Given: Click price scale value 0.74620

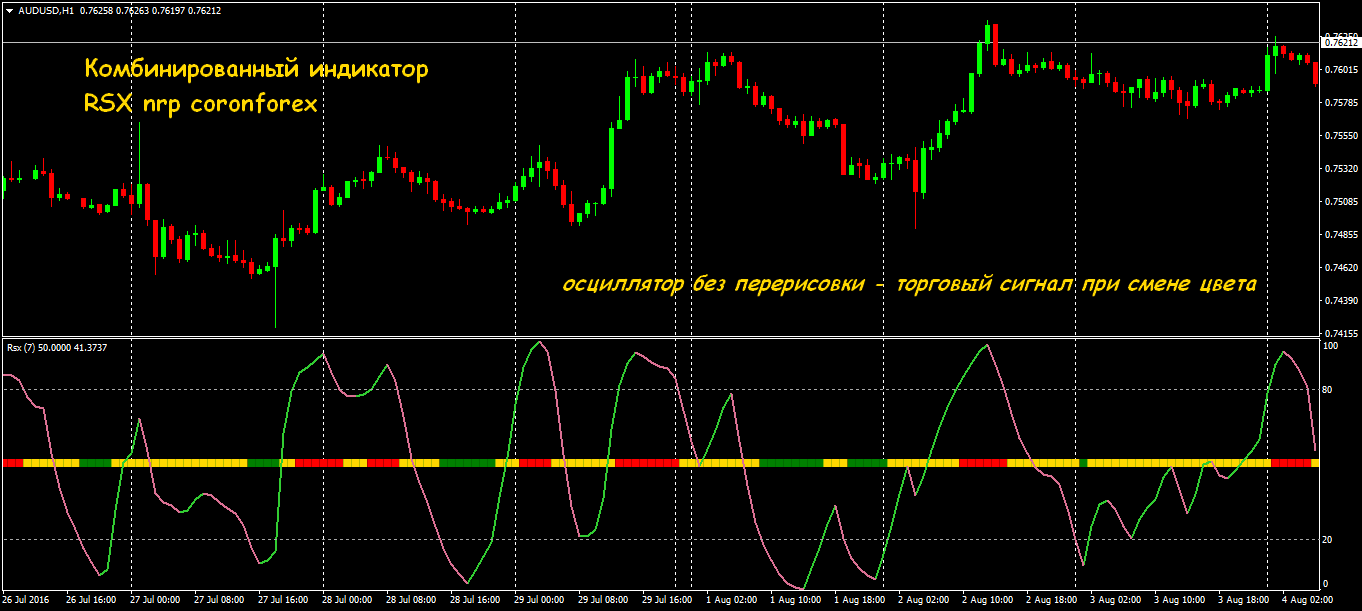Looking at the screenshot, I should click(x=1340, y=267).
